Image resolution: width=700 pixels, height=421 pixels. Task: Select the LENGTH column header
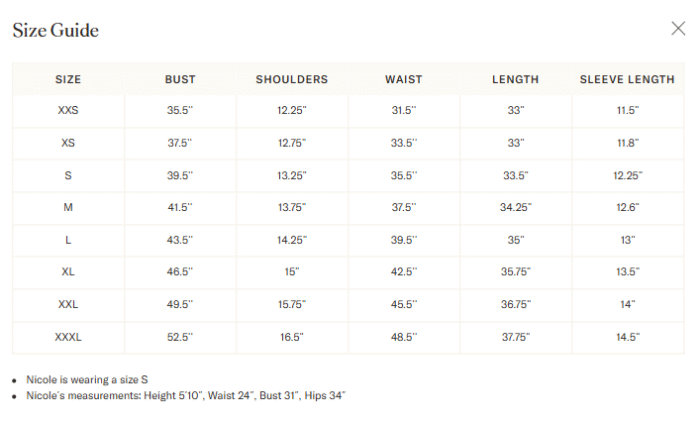click(x=516, y=79)
